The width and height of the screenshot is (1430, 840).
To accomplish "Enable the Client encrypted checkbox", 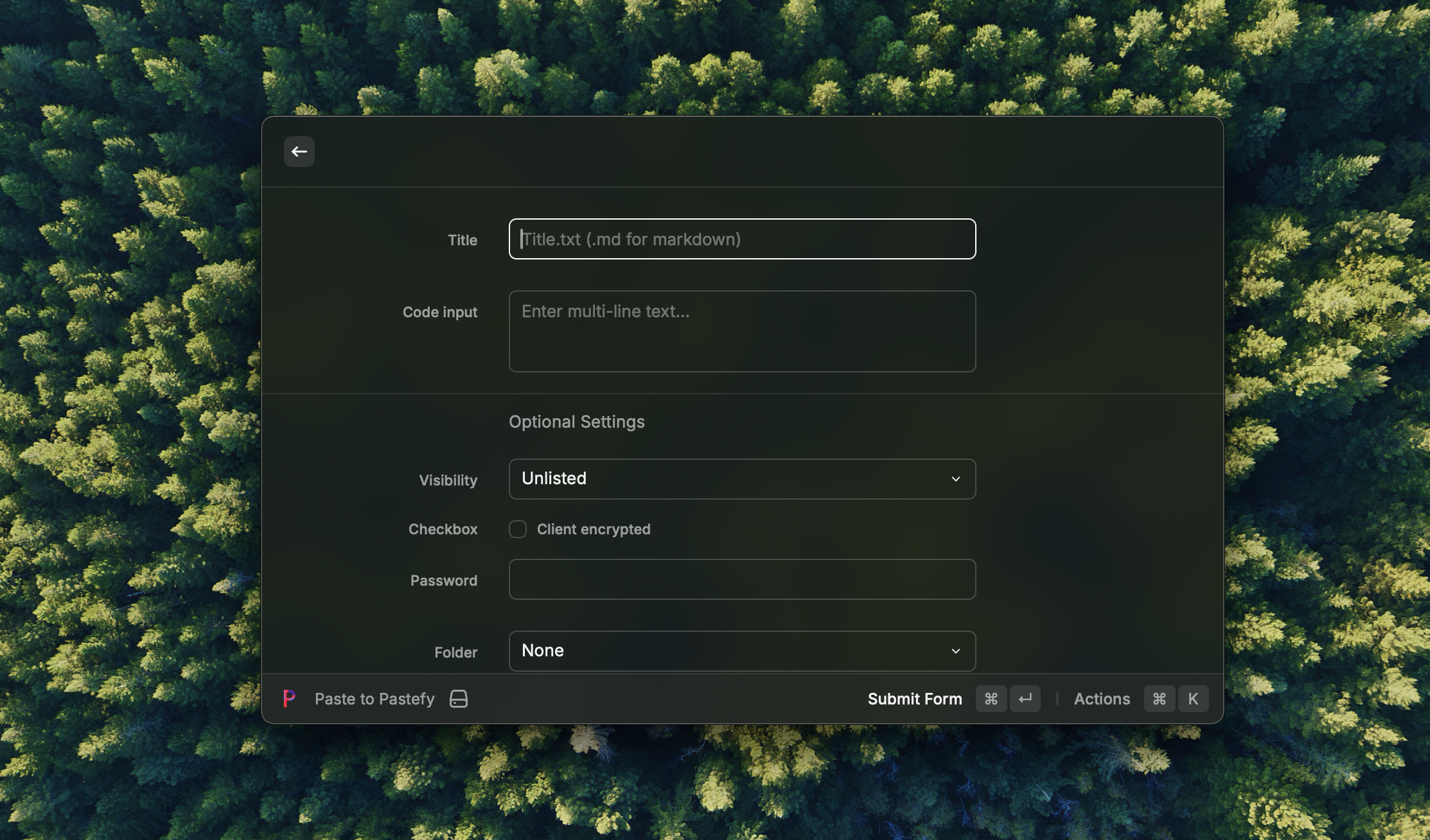I will 518,529.
